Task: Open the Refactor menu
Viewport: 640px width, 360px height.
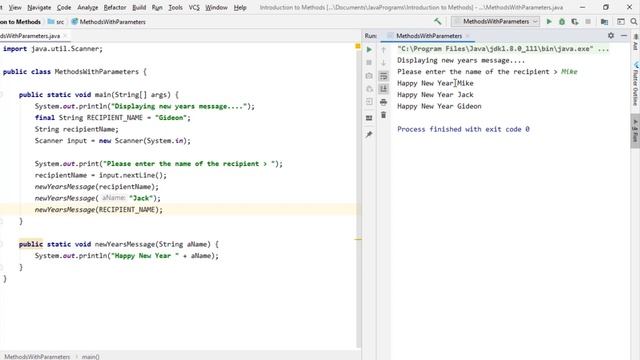Action: click(115, 7)
